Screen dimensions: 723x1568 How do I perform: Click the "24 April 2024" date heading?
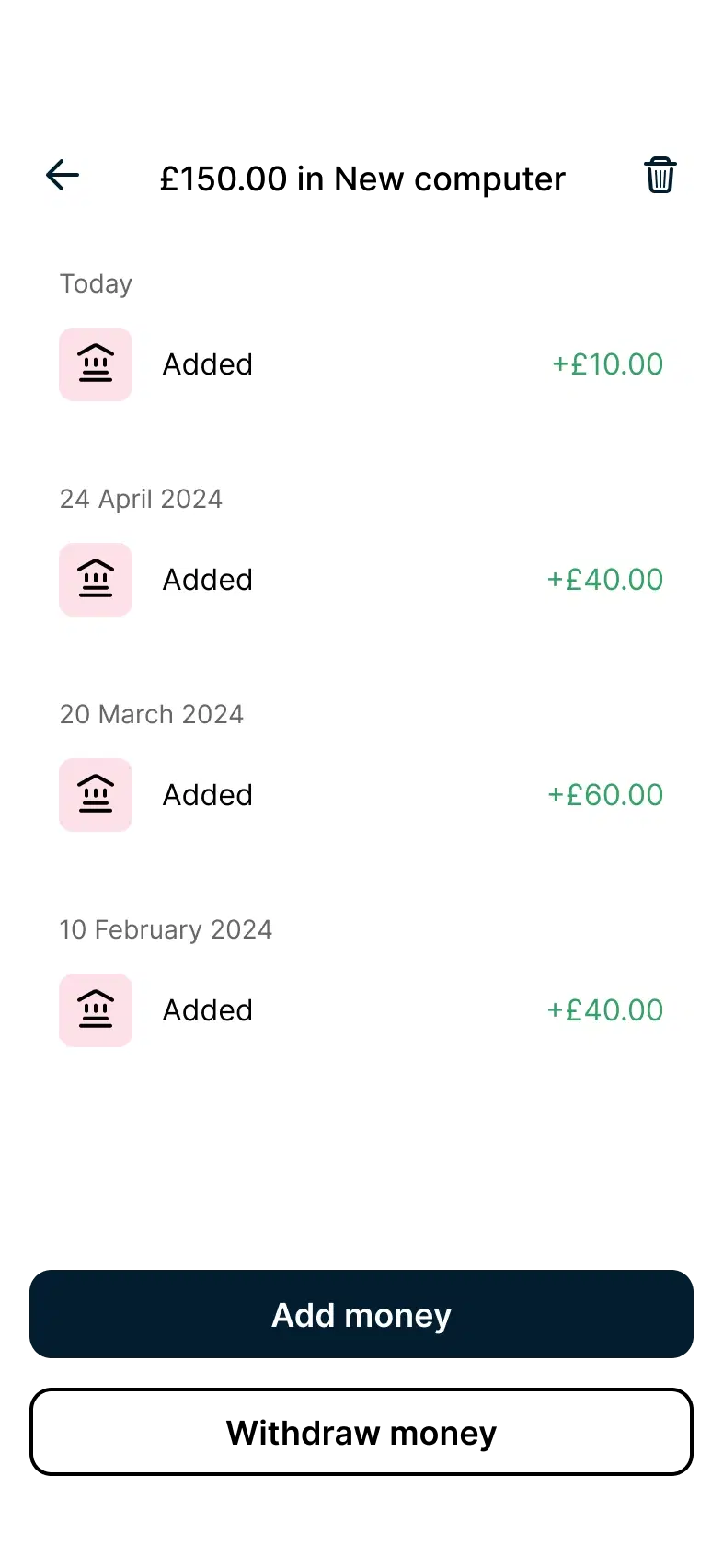[141, 499]
